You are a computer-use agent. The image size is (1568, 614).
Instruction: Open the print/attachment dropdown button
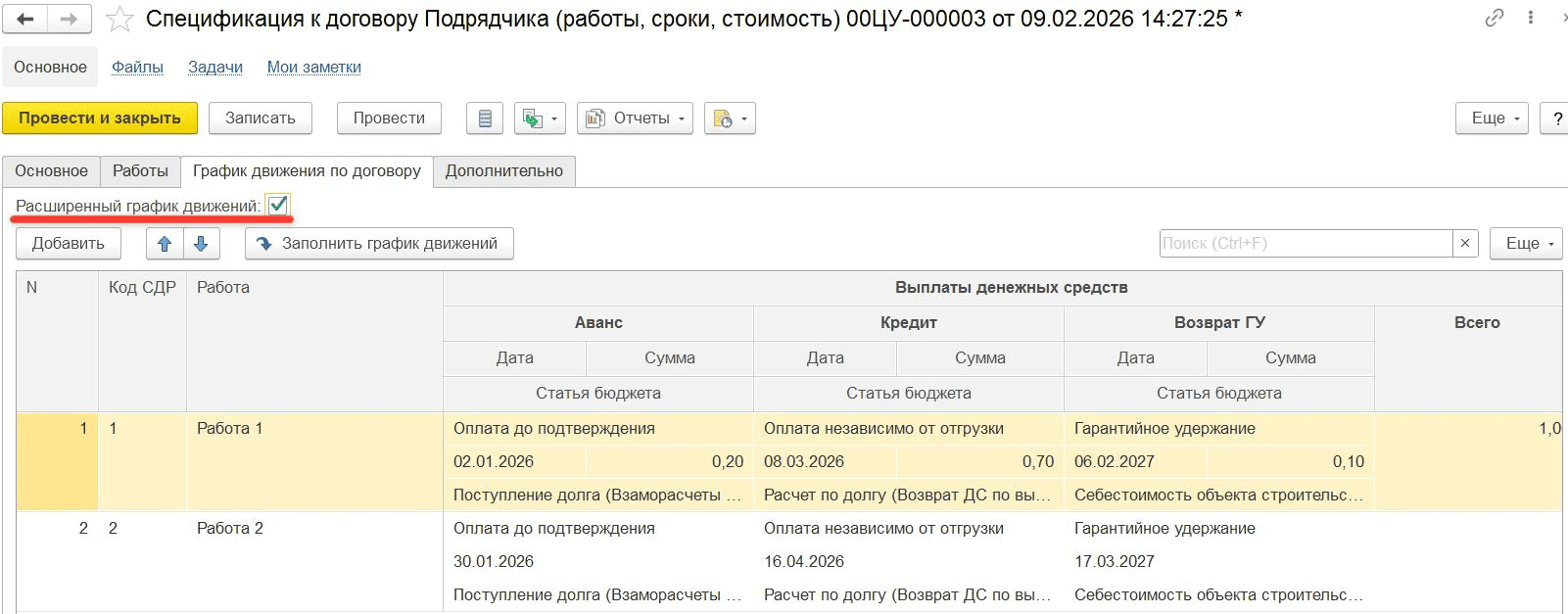pos(730,118)
